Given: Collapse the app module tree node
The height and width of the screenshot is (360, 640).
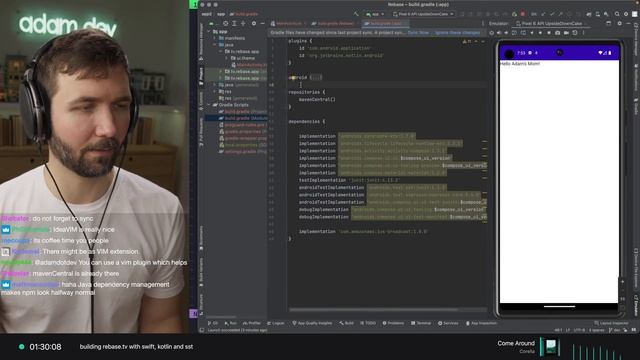Looking at the screenshot, I should [209, 31].
